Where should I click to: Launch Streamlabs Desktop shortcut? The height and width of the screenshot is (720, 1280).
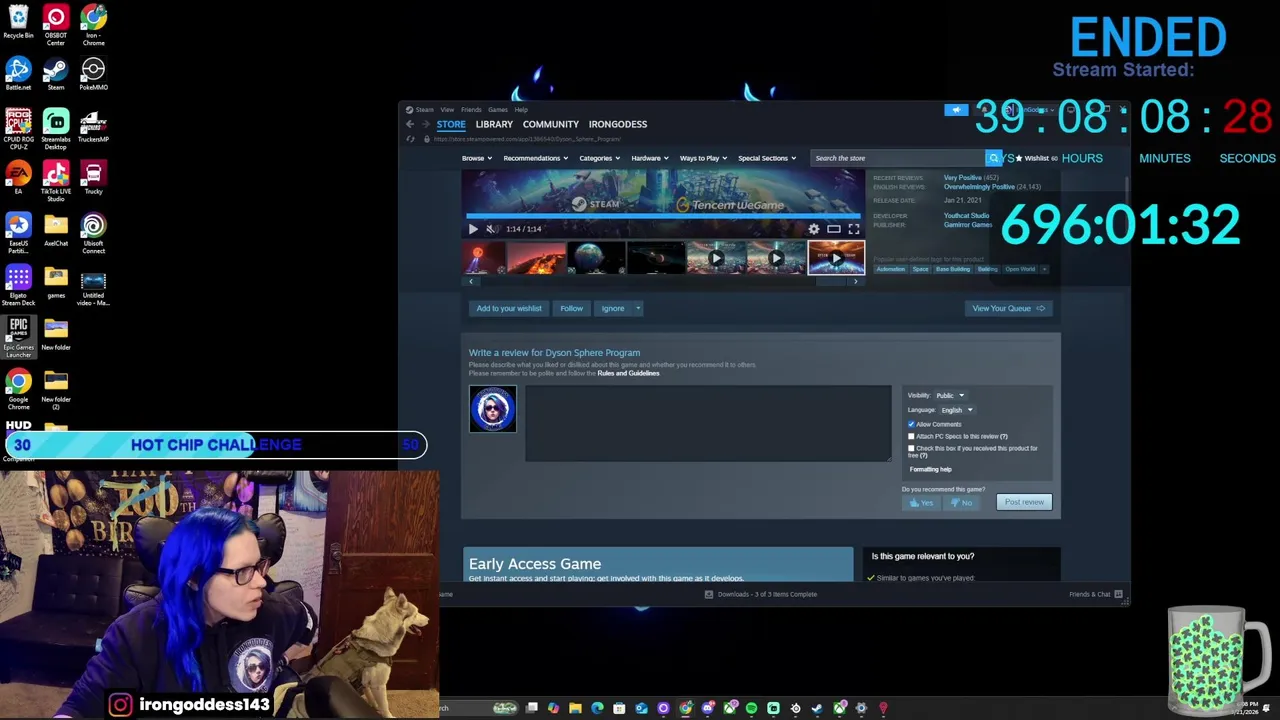[56, 129]
